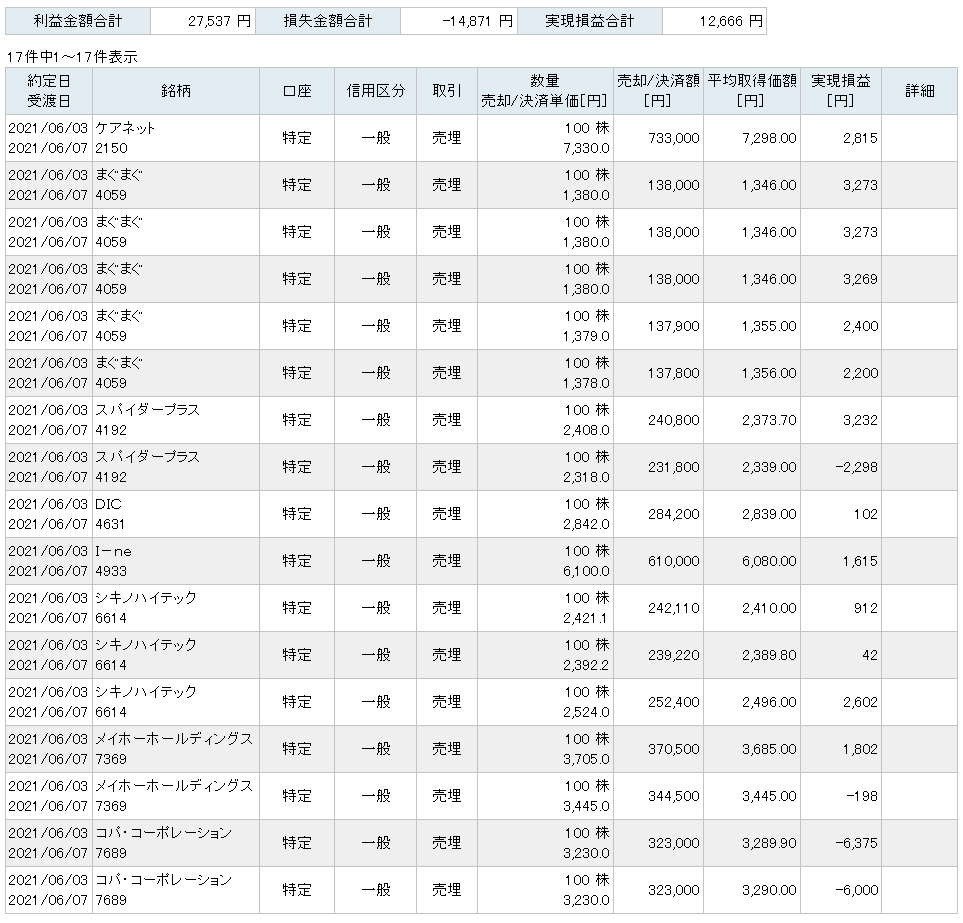Click the 実現損益合計 label cell

(590, 21)
